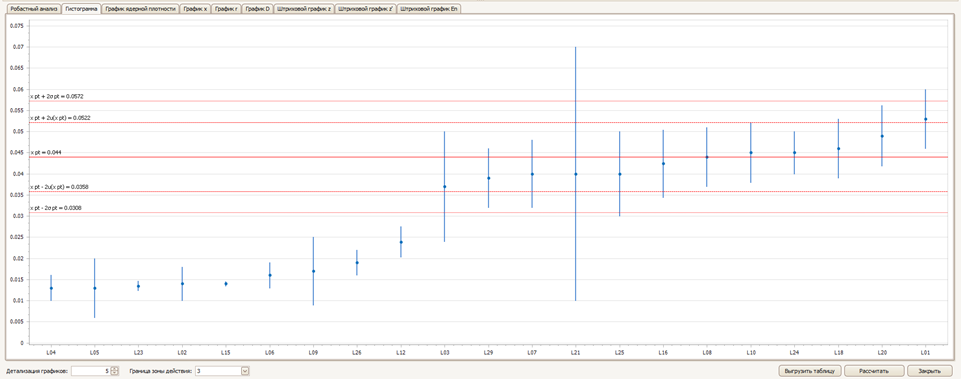The height and width of the screenshot is (379, 961).
Task: Expand the Граница зоны действия dropdown arrow
Action: [245, 371]
